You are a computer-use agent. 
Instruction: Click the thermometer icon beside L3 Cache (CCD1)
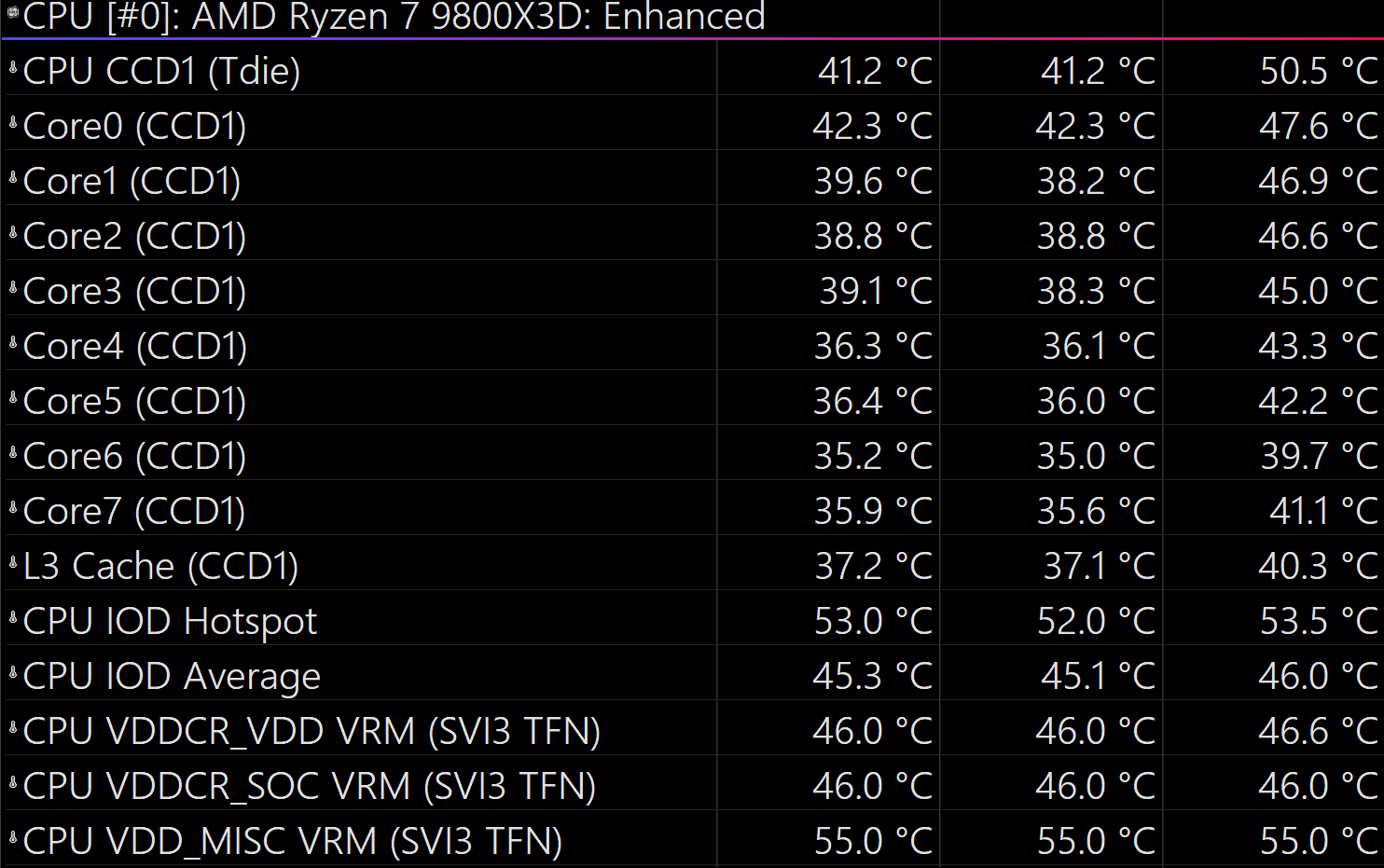point(13,563)
